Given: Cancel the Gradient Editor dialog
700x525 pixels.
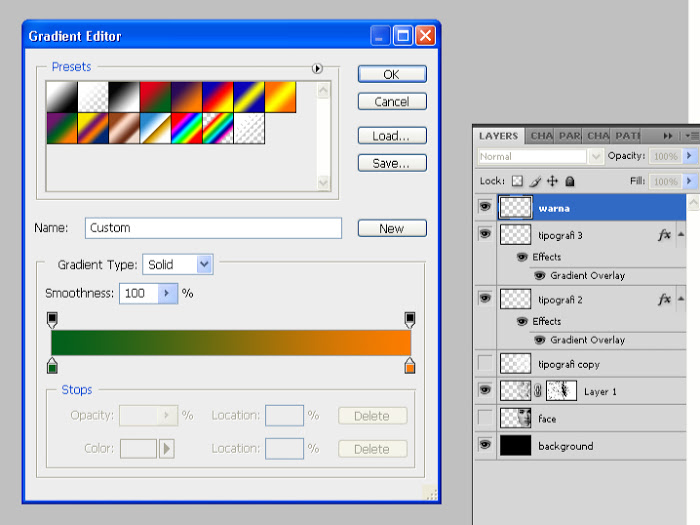Looking at the screenshot, I should click(392, 101).
